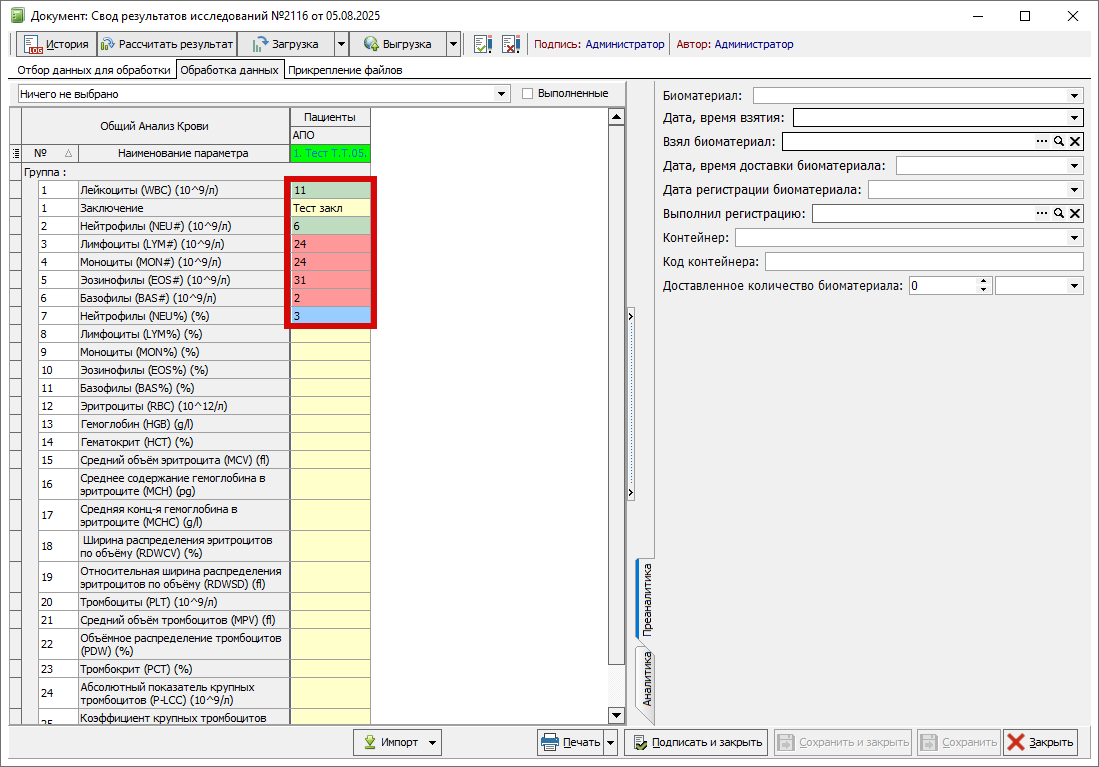Click the Закрыть button
Image resolution: width=1099 pixels, height=767 pixels.
click(1040, 742)
